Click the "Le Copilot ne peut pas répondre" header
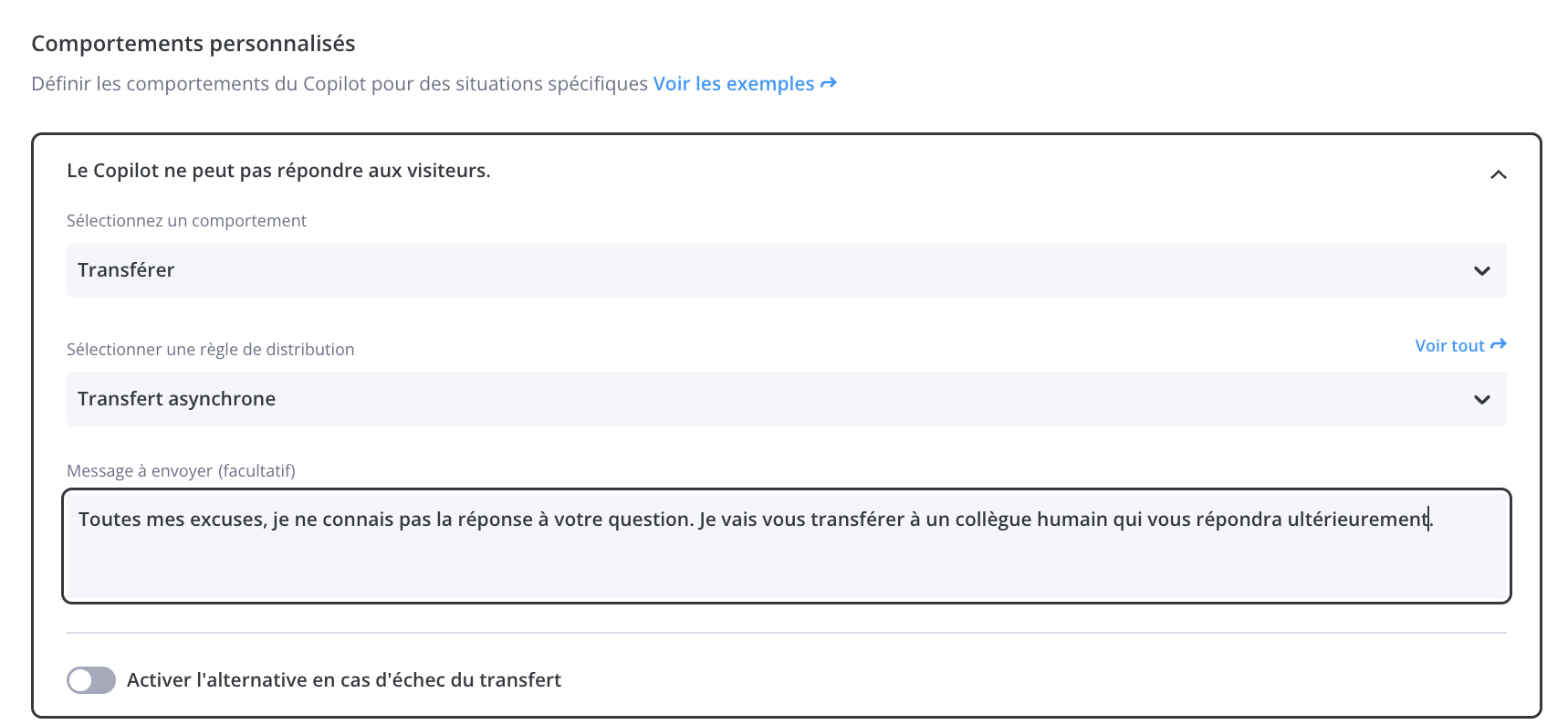Screen dimensions: 1568x725 (x=278, y=171)
